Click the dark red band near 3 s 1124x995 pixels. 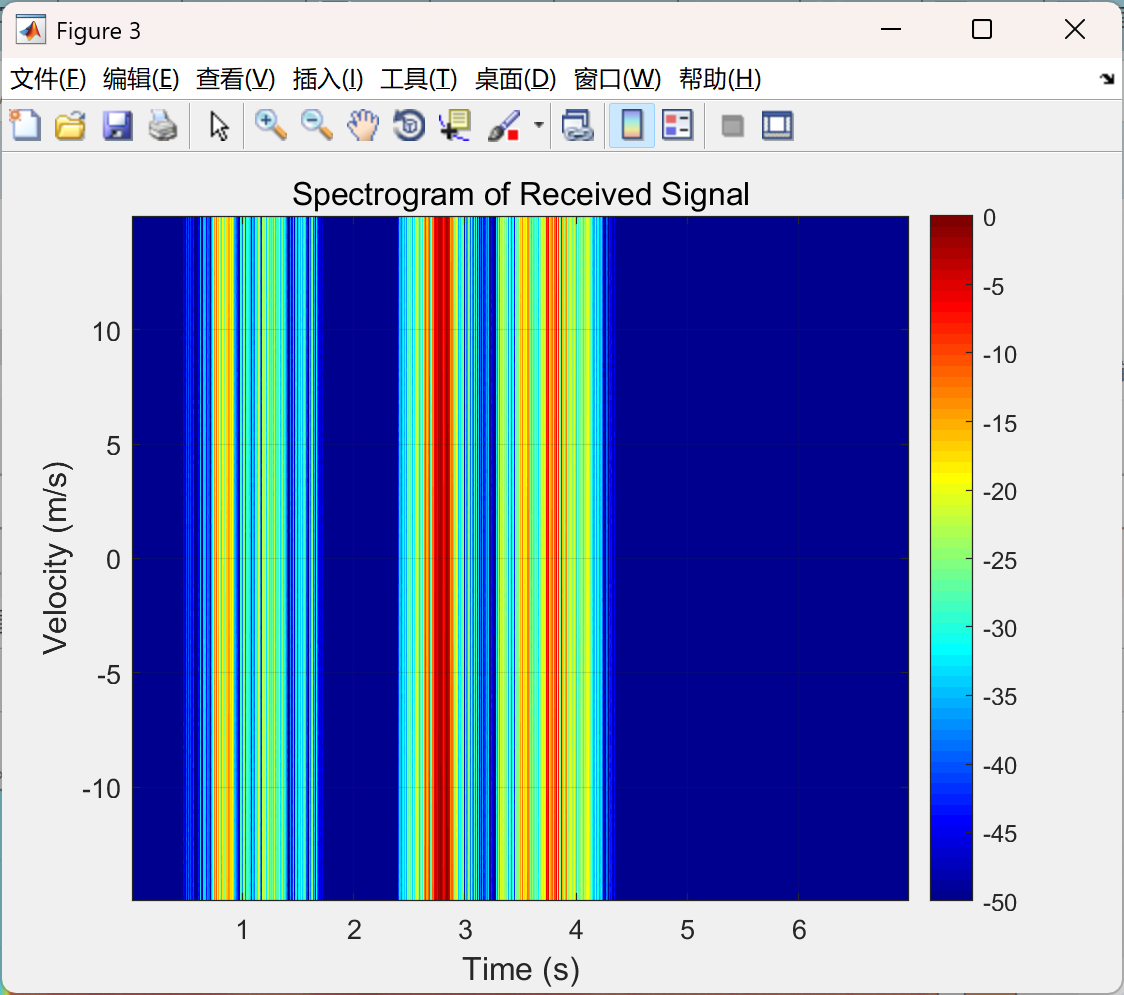click(x=442, y=558)
